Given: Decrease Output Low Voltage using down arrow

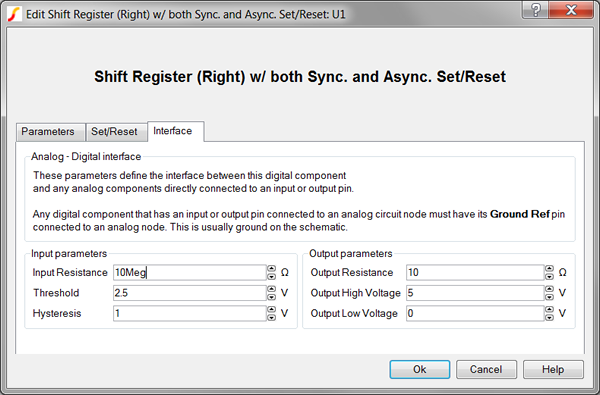Looking at the screenshot, I should [549, 317].
